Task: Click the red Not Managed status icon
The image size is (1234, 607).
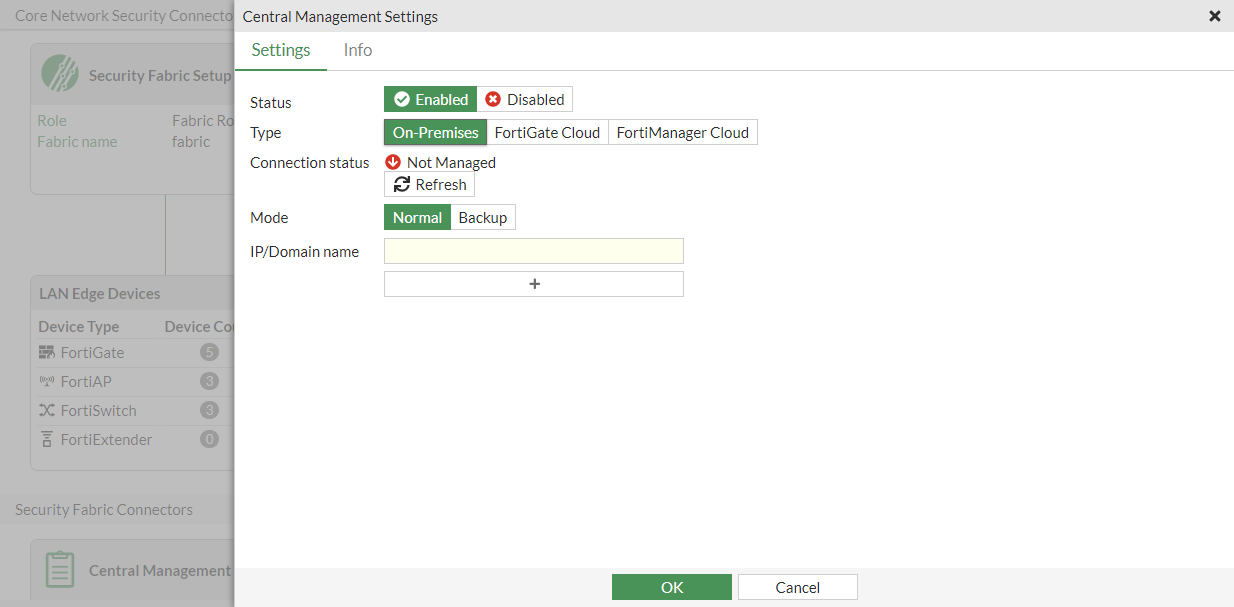Action: (x=393, y=162)
